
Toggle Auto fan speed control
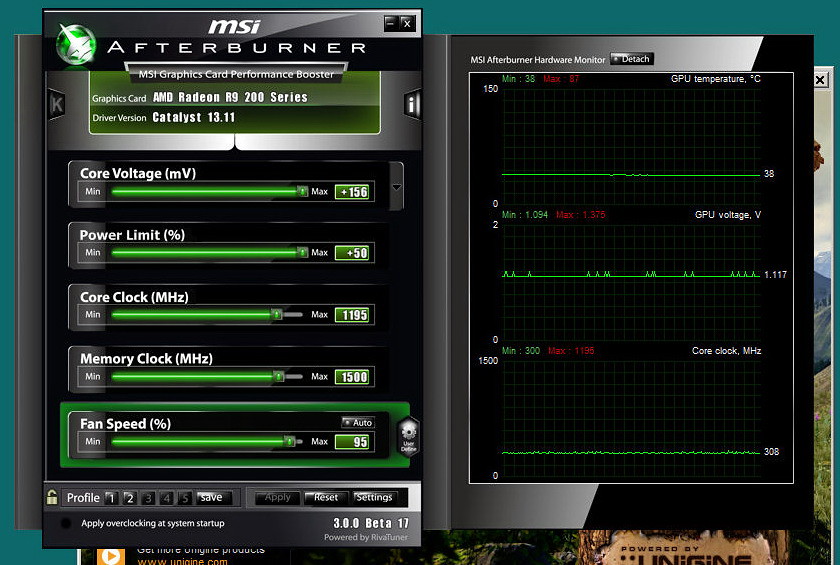(x=357, y=423)
